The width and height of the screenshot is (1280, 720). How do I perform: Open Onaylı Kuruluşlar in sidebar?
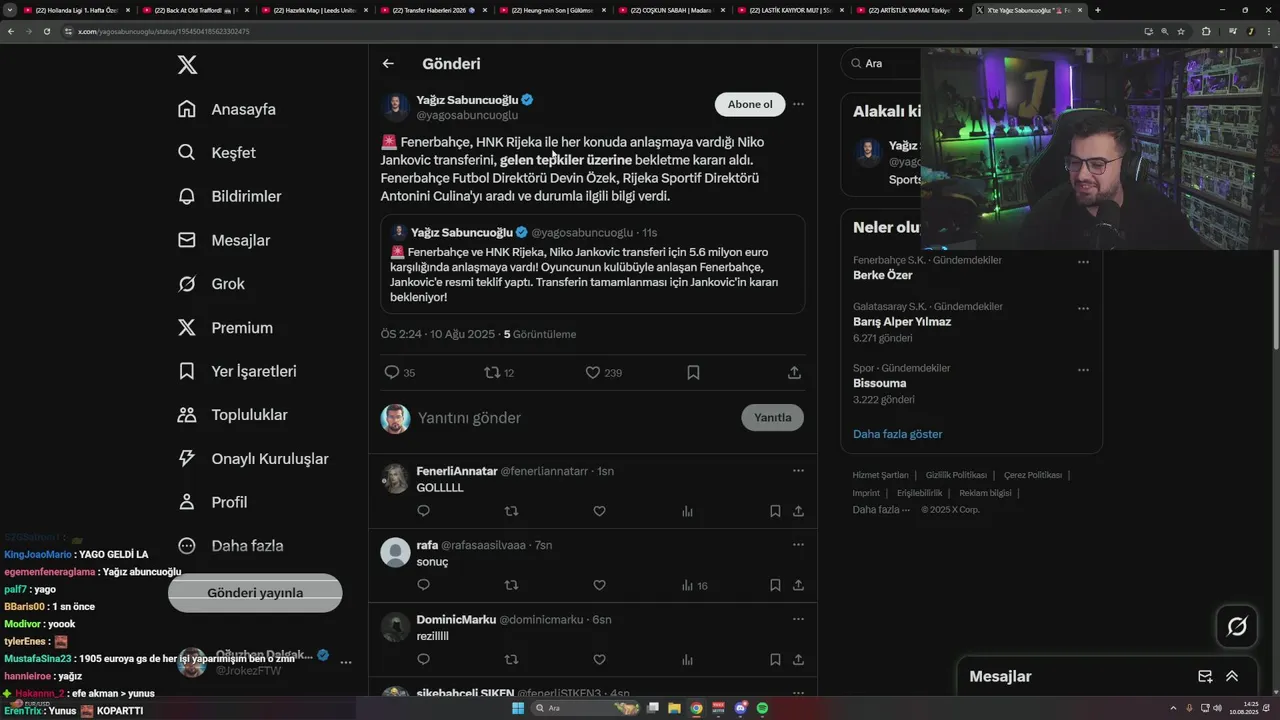point(252,458)
